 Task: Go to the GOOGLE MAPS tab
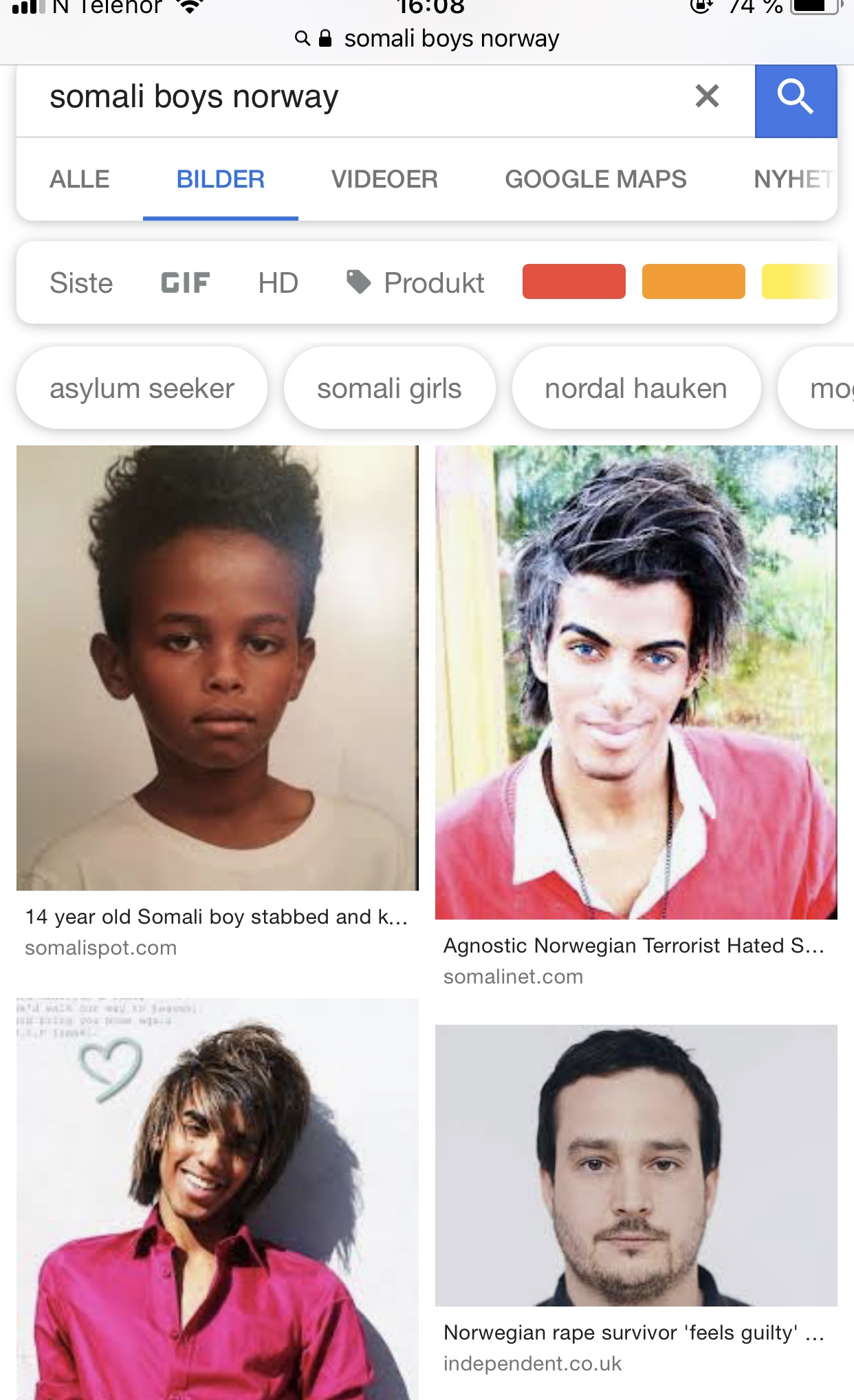click(595, 179)
